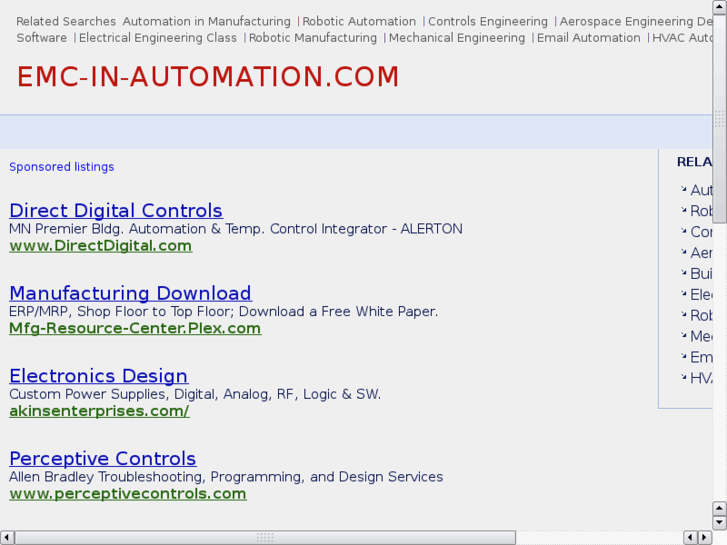Visit www.perceptivecontrols.com link
The width and height of the screenshot is (727, 545).
tap(128, 494)
